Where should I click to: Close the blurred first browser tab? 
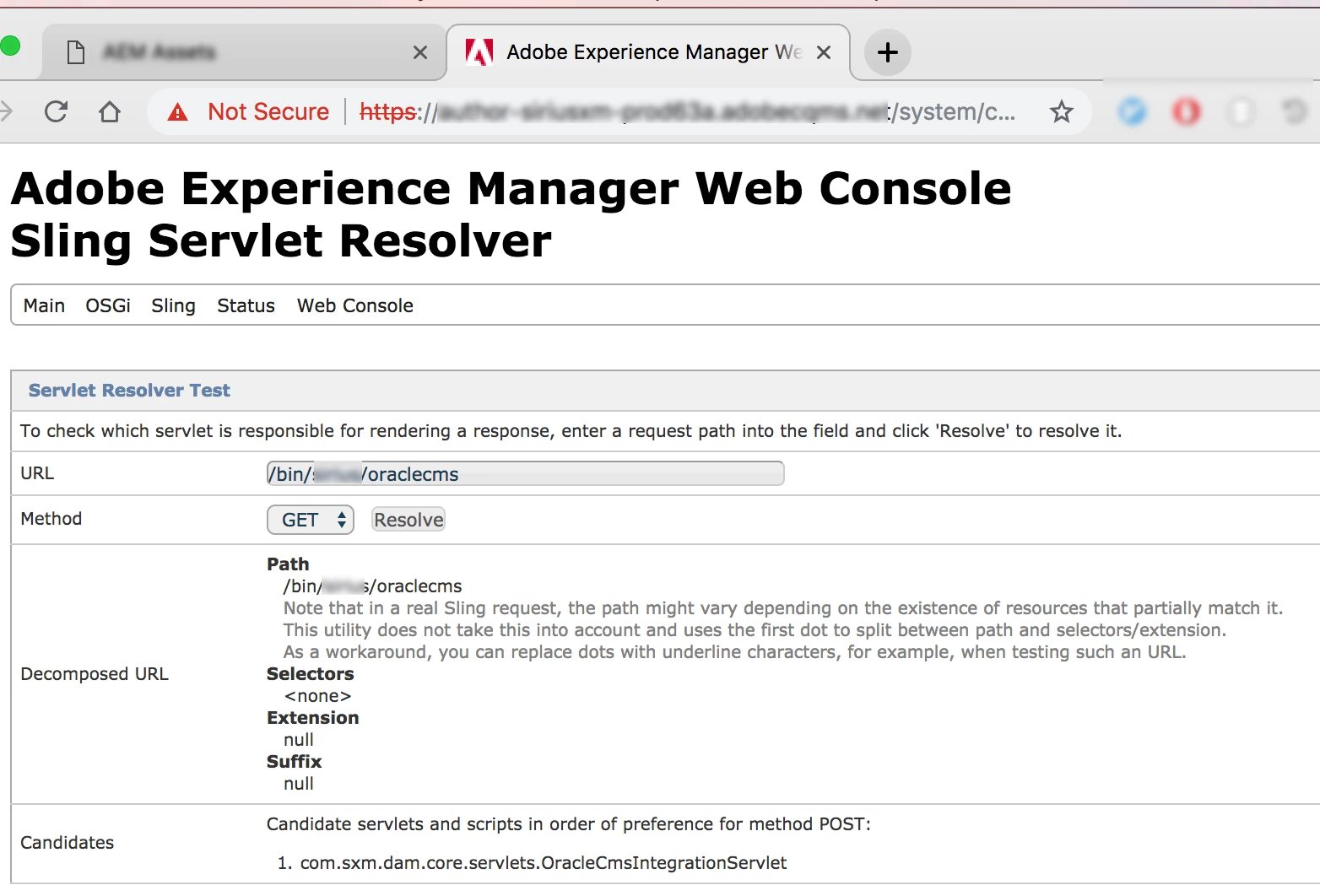click(419, 52)
